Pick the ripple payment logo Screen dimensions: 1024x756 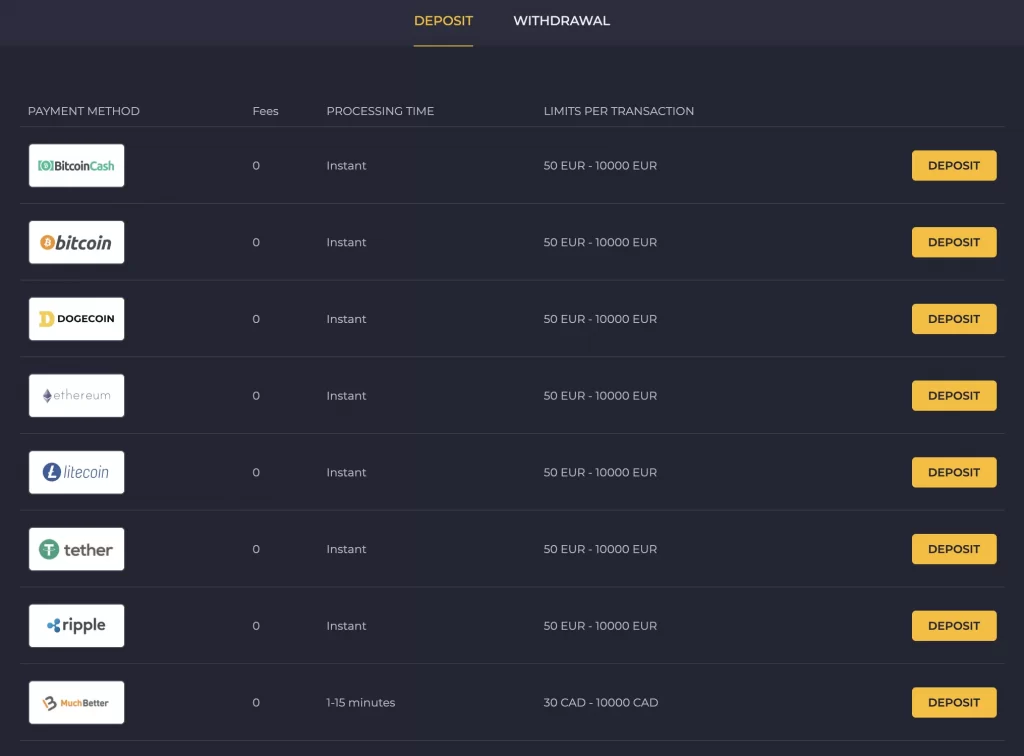click(76, 625)
